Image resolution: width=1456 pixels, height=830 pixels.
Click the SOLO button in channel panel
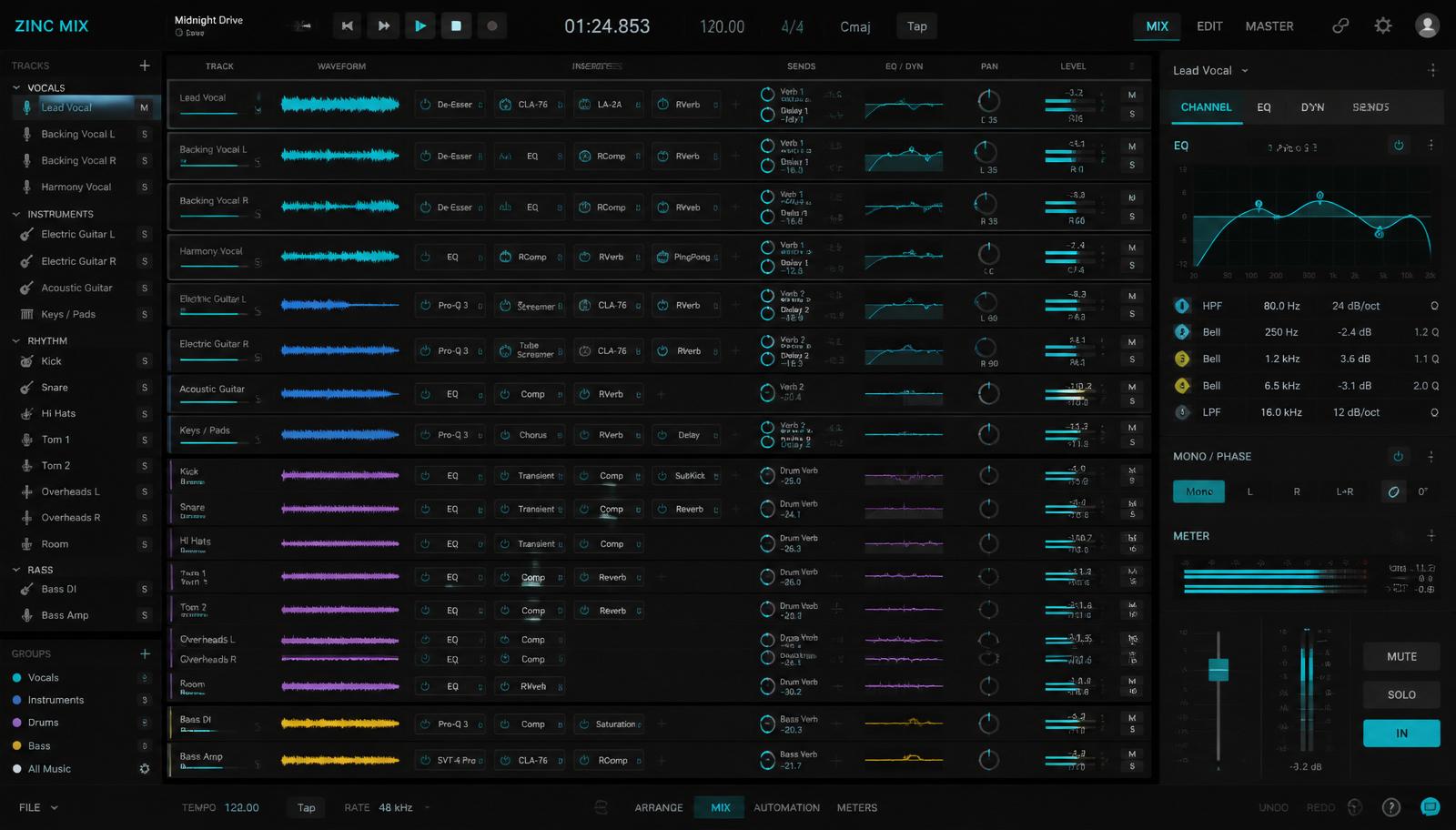click(x=1401, y=694)
